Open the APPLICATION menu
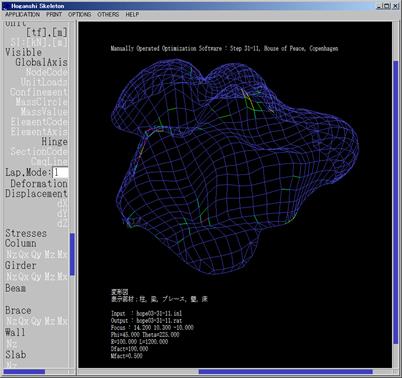The height and width of the screenshot is (378, 402). pyautogui.click(x=22, y=15)
